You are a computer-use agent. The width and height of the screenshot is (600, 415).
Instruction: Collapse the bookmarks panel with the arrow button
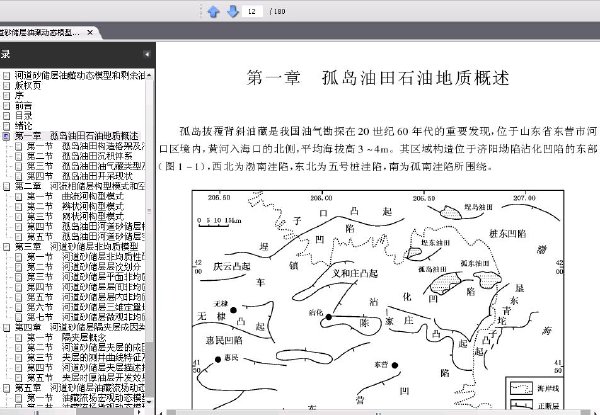pyautogui.click(x=147, y=54)
